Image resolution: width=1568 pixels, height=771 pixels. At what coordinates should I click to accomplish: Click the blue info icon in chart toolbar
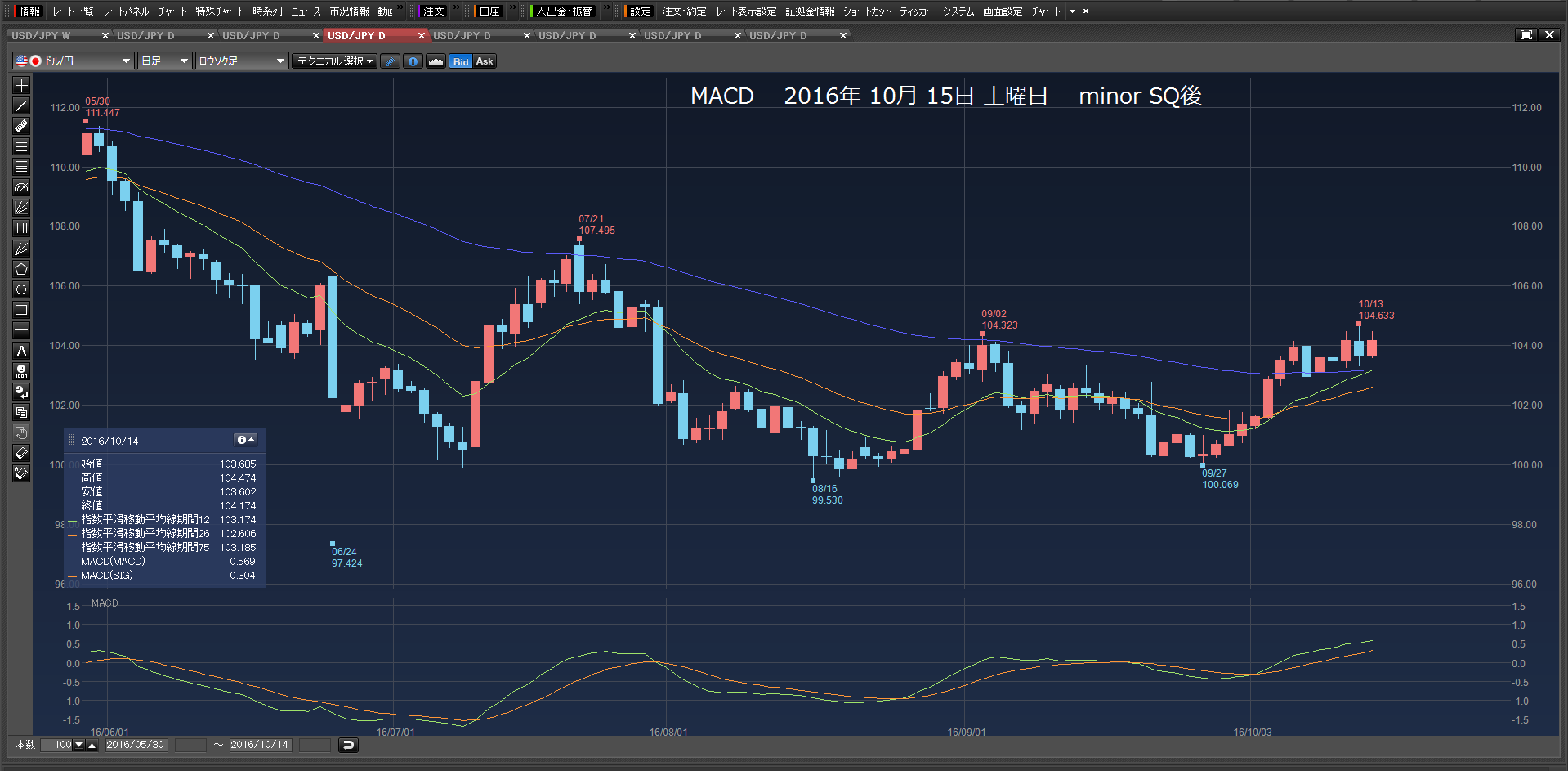[x=413, y=61]
